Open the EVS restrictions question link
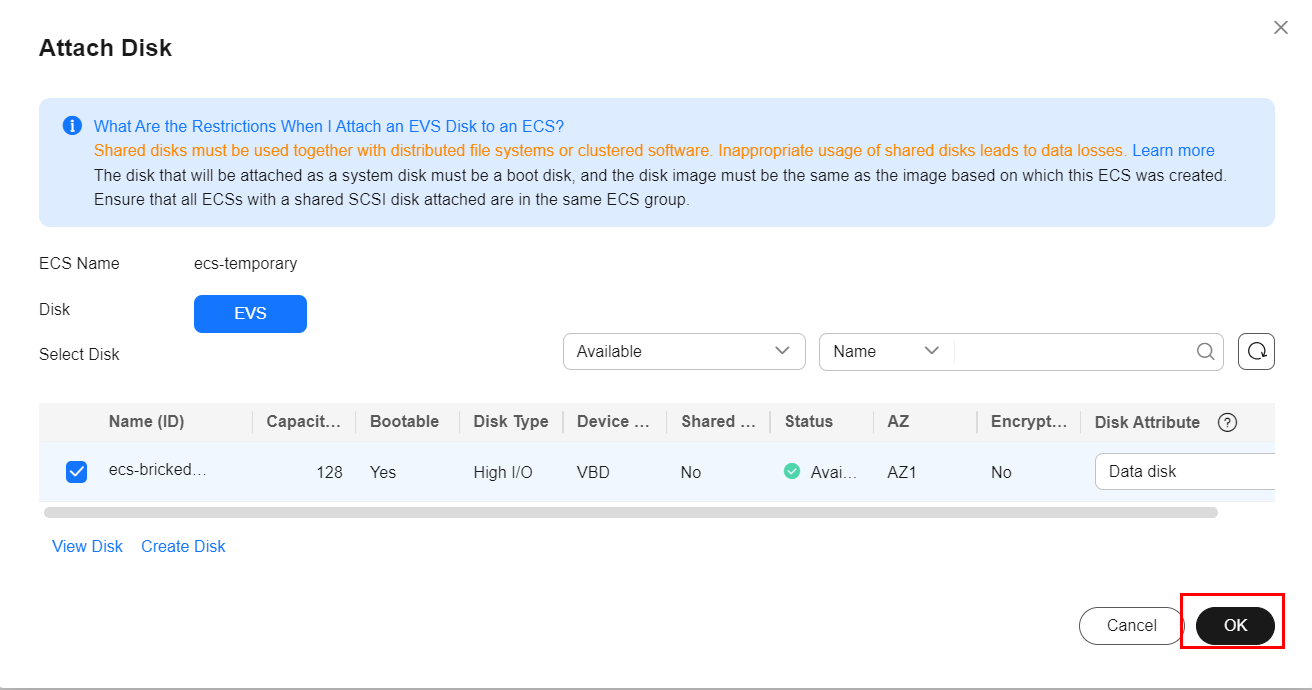Image resolution: width=1312 pixels, height=690 pixels. point(329,126)
